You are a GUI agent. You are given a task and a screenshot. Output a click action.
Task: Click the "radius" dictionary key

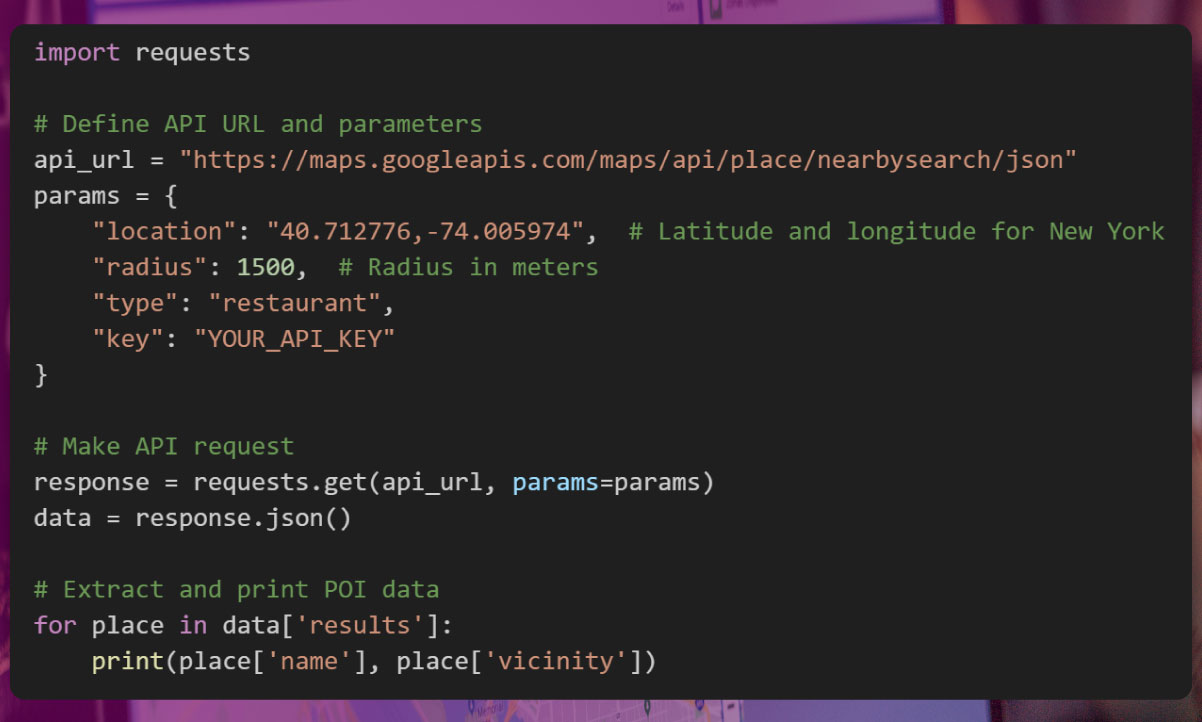150,267
